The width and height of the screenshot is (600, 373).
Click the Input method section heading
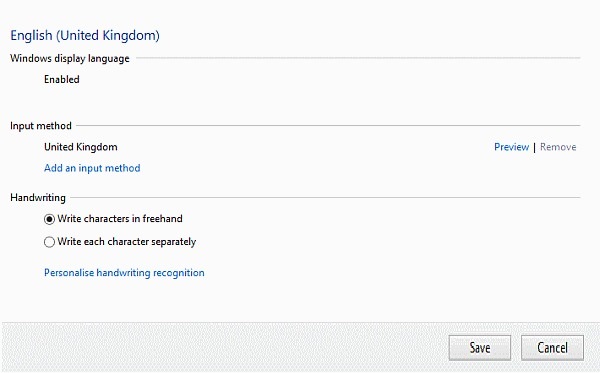tap(41, 126)
